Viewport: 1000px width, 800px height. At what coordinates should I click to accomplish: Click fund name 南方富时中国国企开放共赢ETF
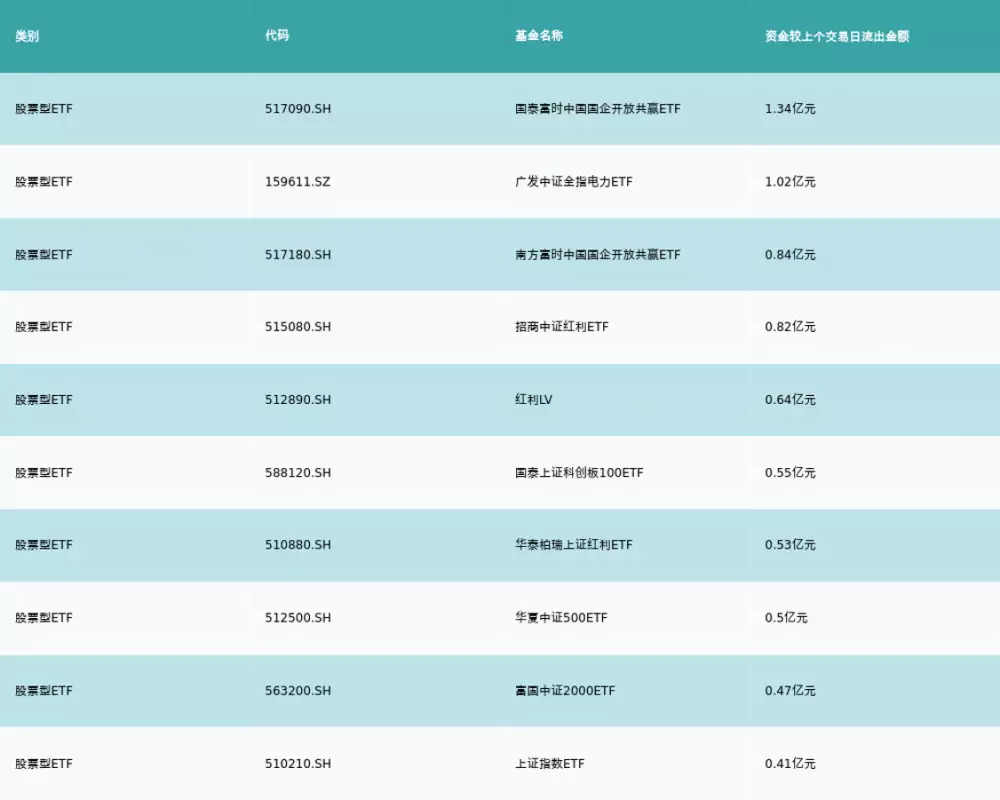point(598,255)
